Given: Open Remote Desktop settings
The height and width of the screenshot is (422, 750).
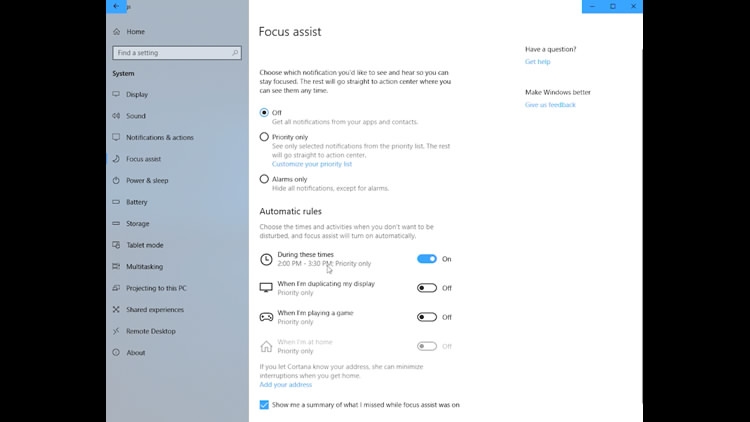Looking at the screenshot, I should [x=150, y=331].
